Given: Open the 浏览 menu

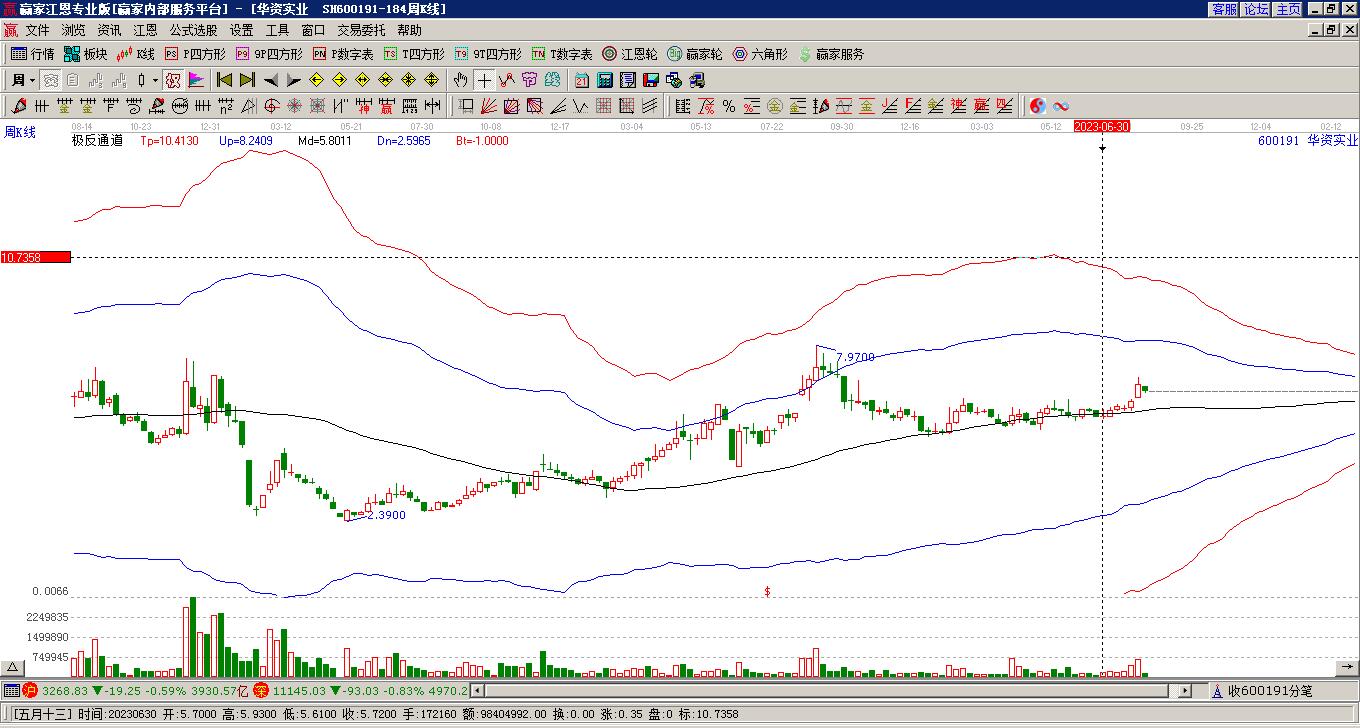Looking at the screenshot, I should coord(73,30).
